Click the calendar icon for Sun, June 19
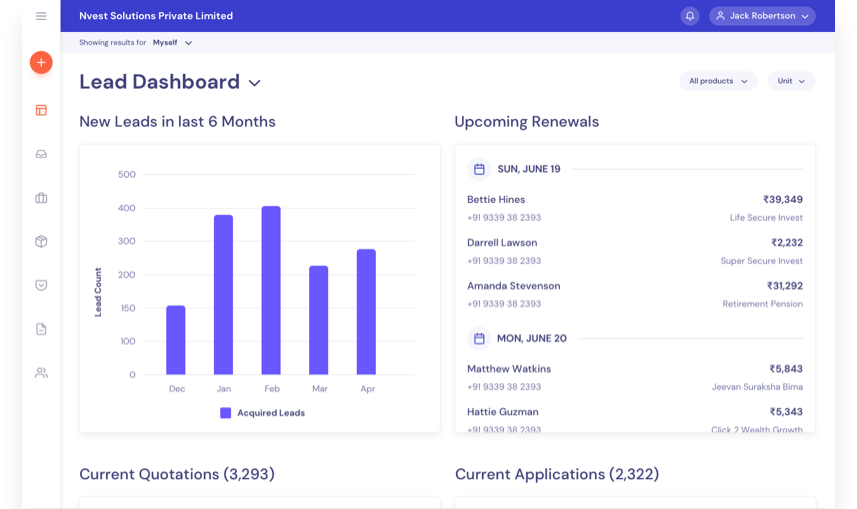Viewport: 857px width, 509px height. (x=479, y=169)
